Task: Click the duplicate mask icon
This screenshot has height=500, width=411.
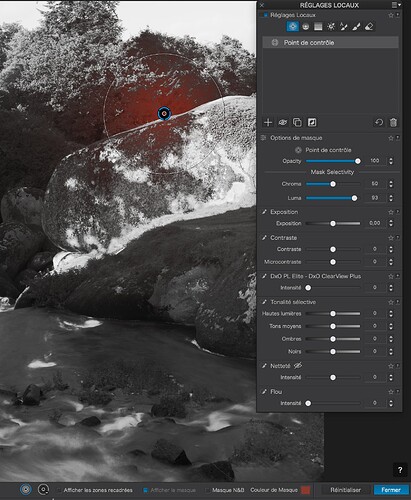Action: click(297, 123)
